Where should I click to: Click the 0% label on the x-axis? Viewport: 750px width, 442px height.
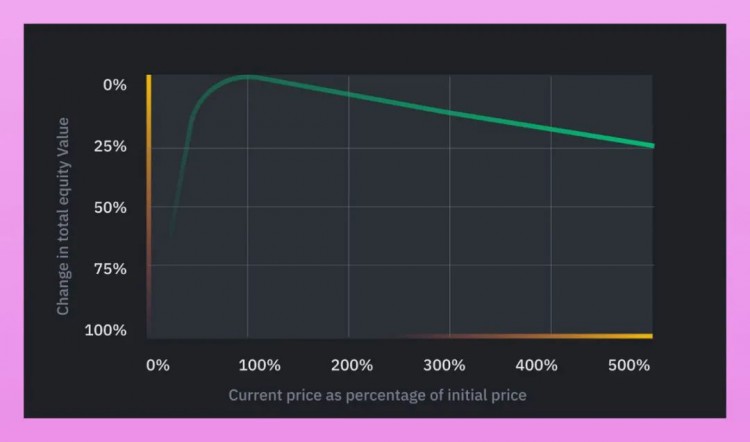coord(158,365)
